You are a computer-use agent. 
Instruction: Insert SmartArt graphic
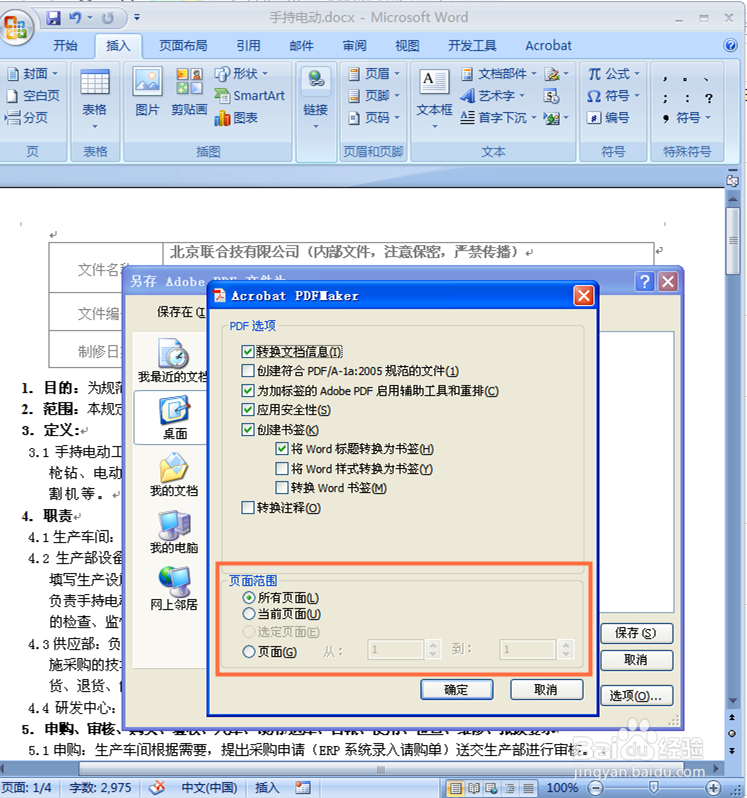point(249,96)
